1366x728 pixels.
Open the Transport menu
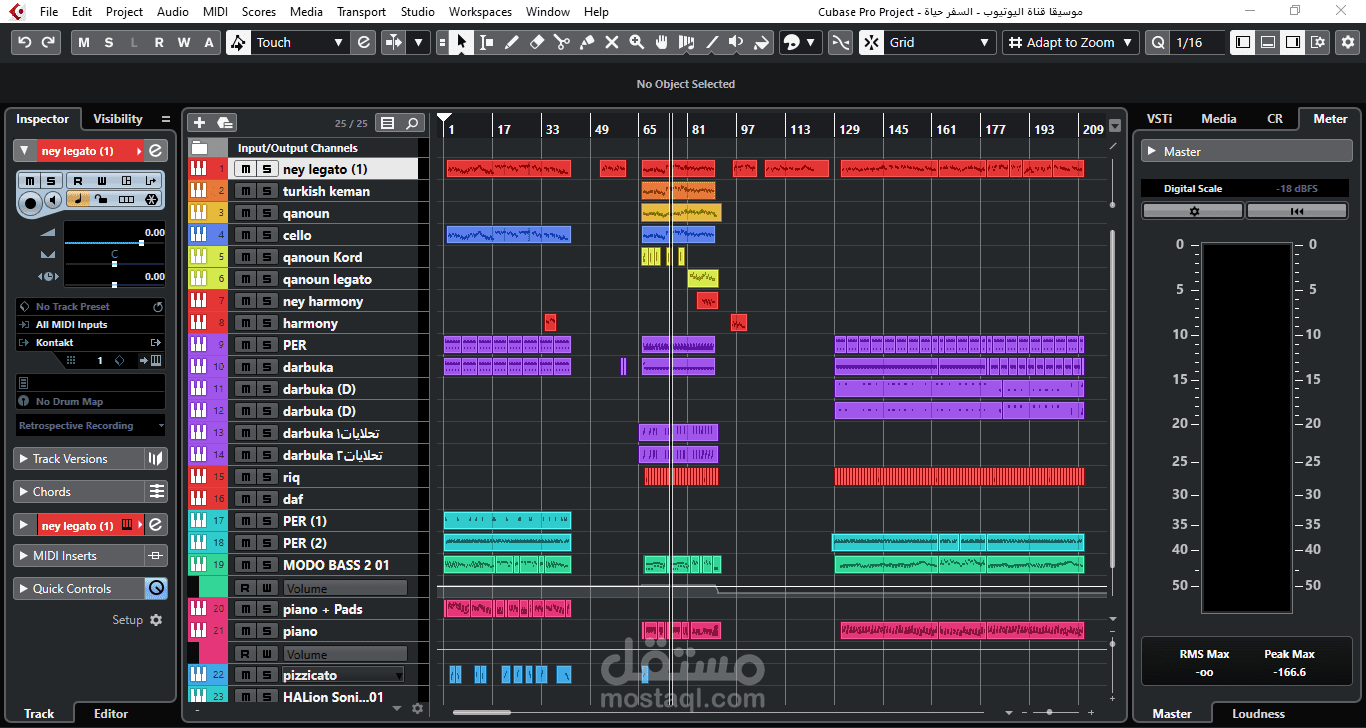[361, 12]
